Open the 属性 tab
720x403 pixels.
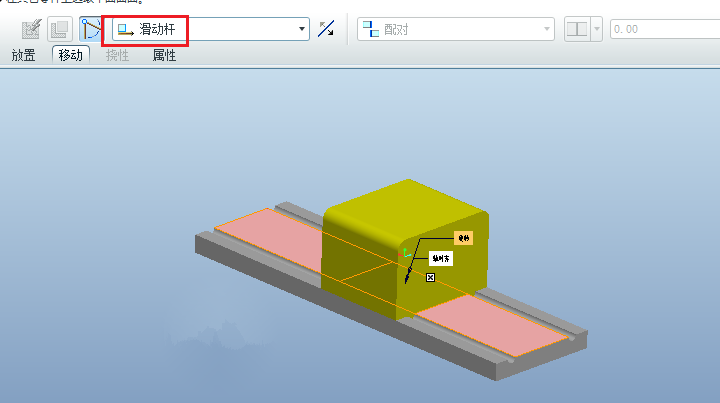(164, 56)
